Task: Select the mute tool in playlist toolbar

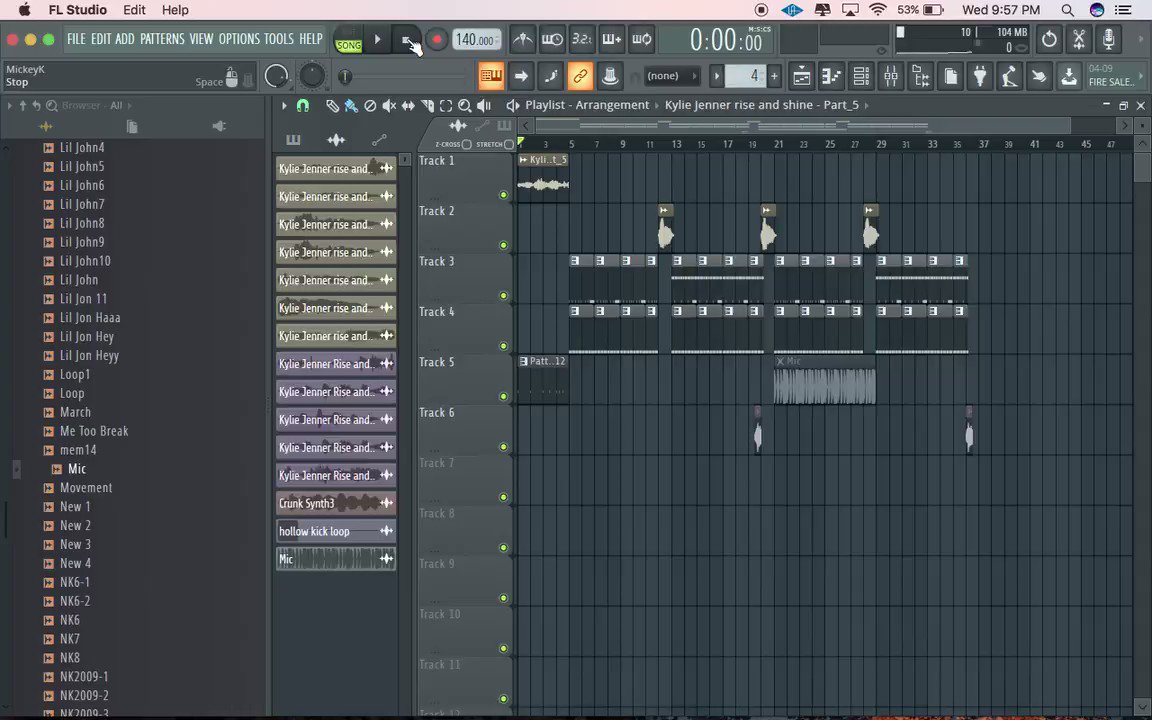Action: pos(389,106)
